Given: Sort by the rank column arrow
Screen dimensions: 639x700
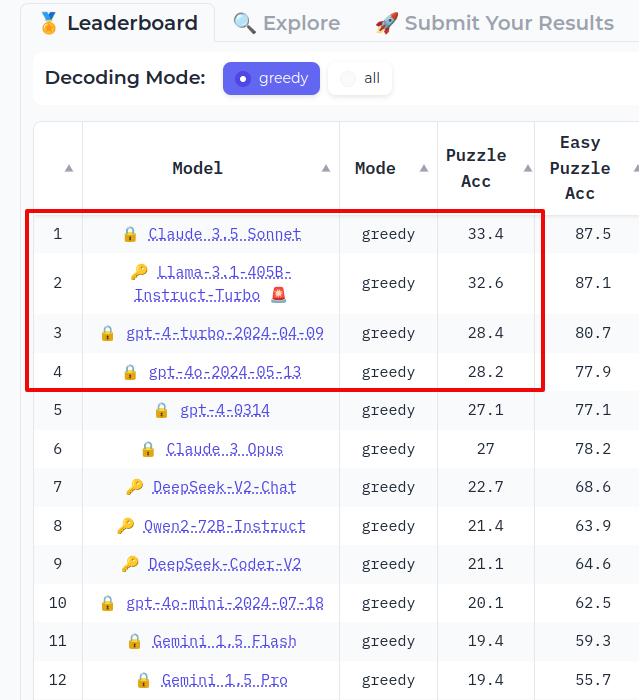Looking at the screenshot, I should tap(69, 168).
